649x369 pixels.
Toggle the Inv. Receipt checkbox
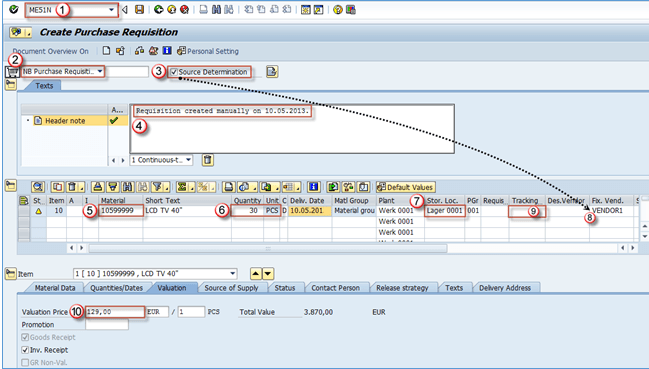pos(25,350)
